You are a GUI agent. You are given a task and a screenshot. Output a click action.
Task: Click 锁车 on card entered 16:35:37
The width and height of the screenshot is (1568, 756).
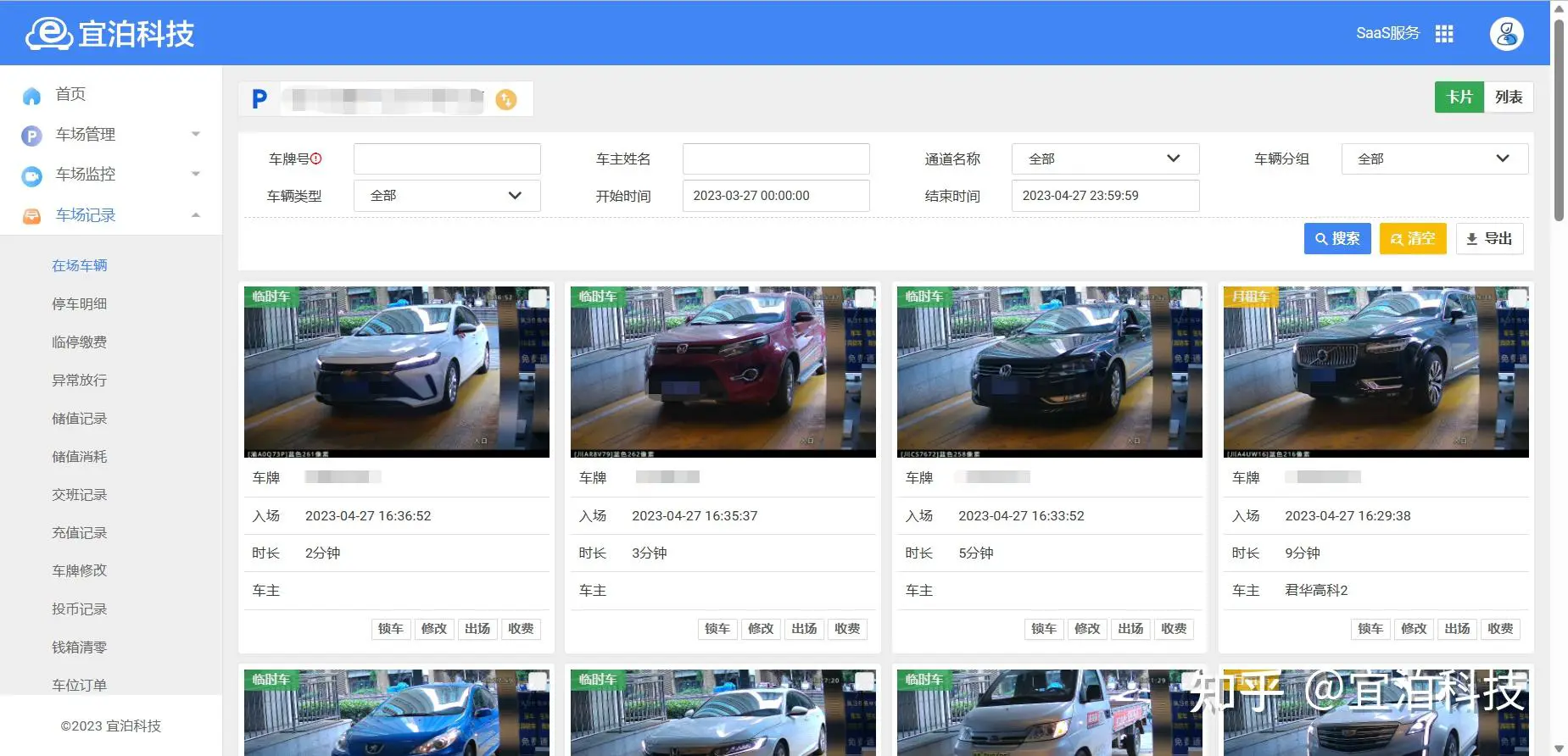tap(717, 629)
